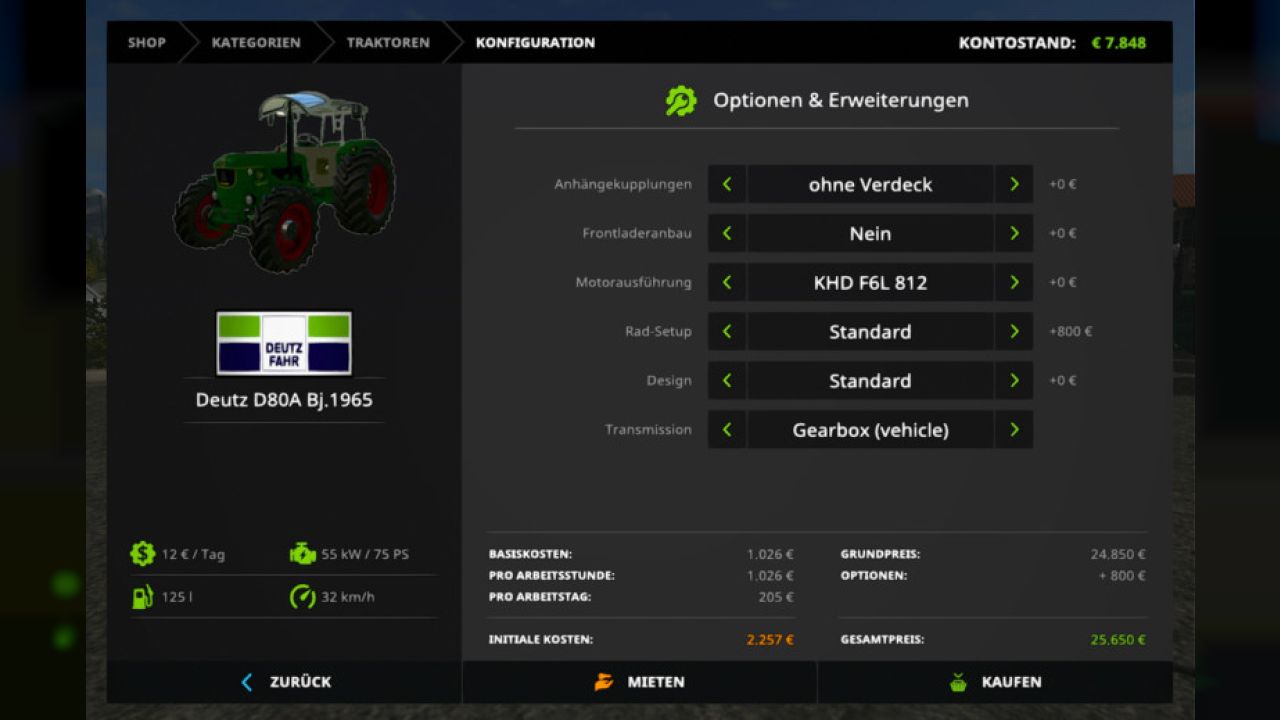The height and width of the screenshot is (720, 1280).
Task: Open TRAKTOREN breadcrumb
Action: (388, 42)
